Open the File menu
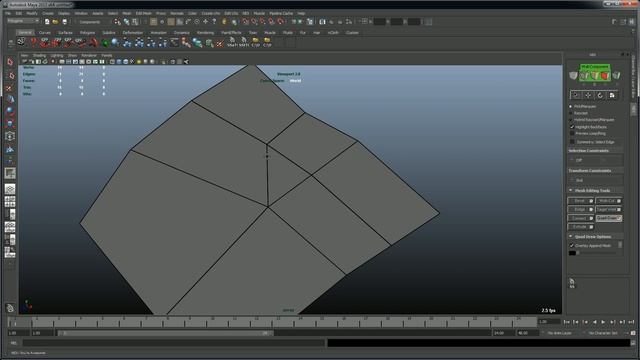 (x=8, y=13)
